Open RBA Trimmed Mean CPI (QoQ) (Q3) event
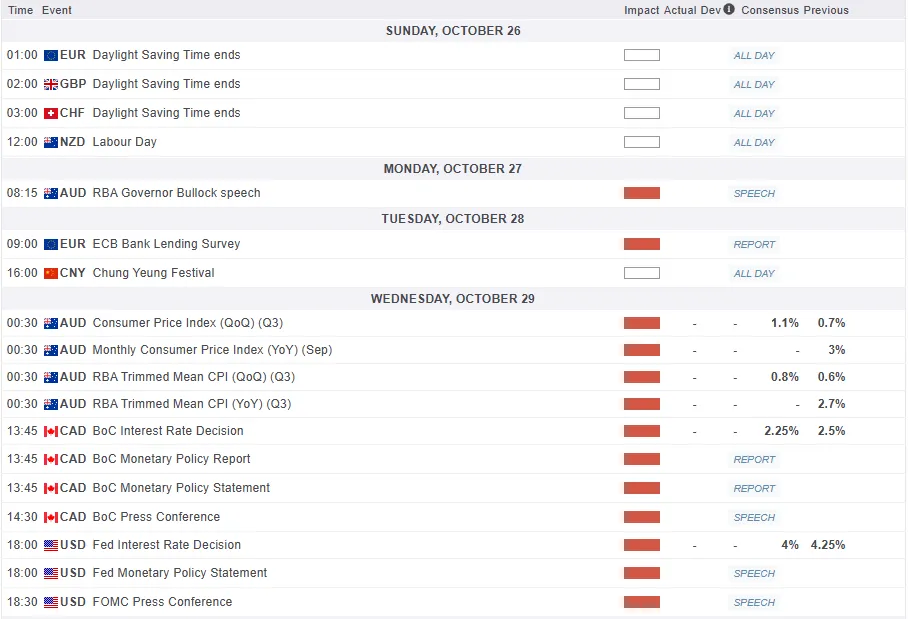 194,377
